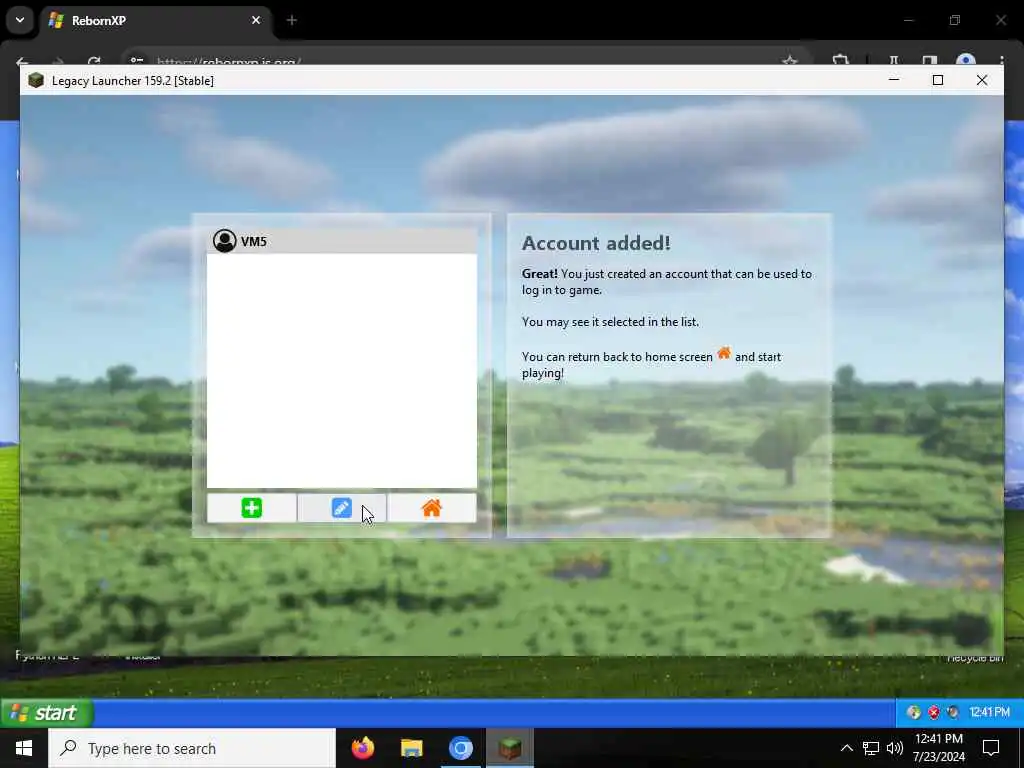Open a new browser tab
Viewport: 1024px width, 768px height.
pyautogui.click(x=292, y=20)
